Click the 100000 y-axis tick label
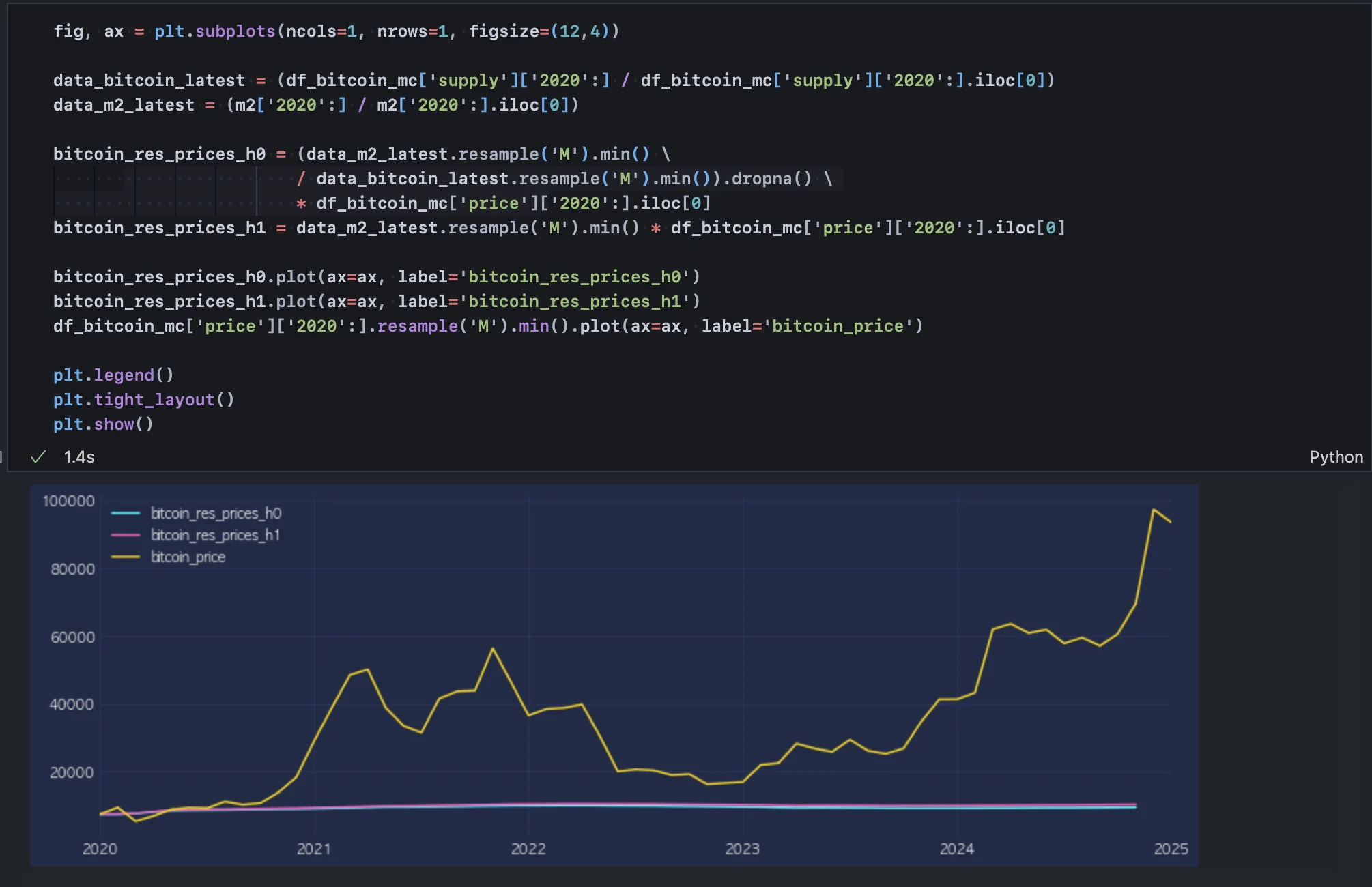1372x887 pixels. [x=68, y=501]
